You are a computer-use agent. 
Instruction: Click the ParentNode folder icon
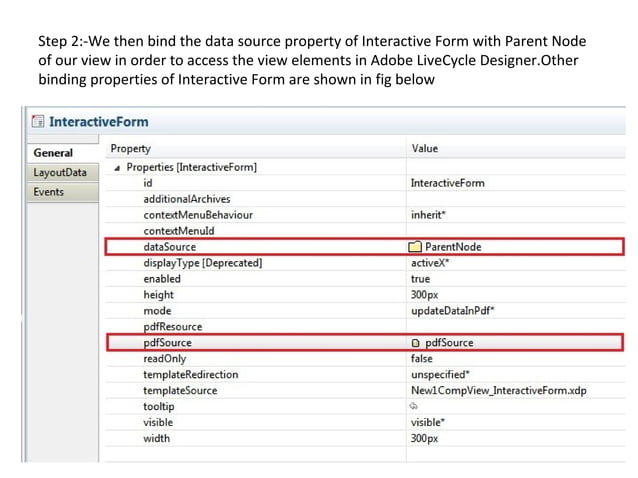tap(415, 247)
